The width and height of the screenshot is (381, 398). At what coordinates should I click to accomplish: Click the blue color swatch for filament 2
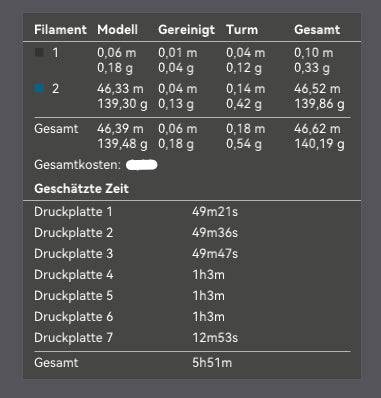click(39, 88)
